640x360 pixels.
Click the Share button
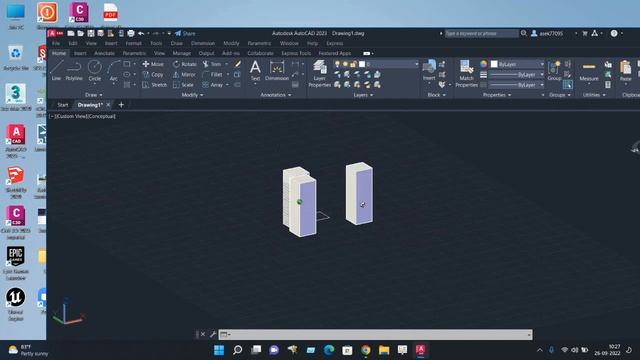point(185,33)
